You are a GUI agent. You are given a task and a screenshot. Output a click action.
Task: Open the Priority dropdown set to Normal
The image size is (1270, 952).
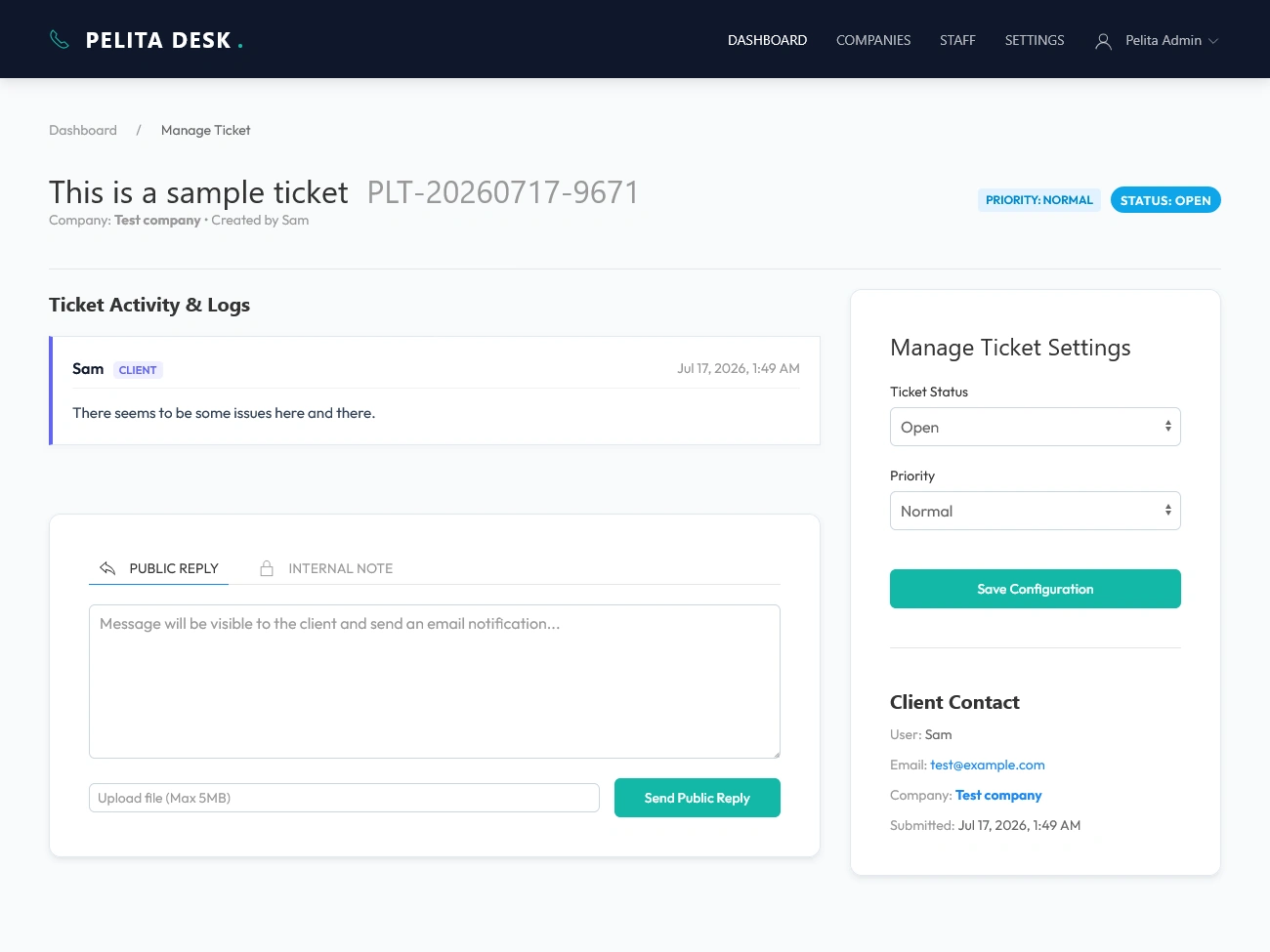[1036, 511]
